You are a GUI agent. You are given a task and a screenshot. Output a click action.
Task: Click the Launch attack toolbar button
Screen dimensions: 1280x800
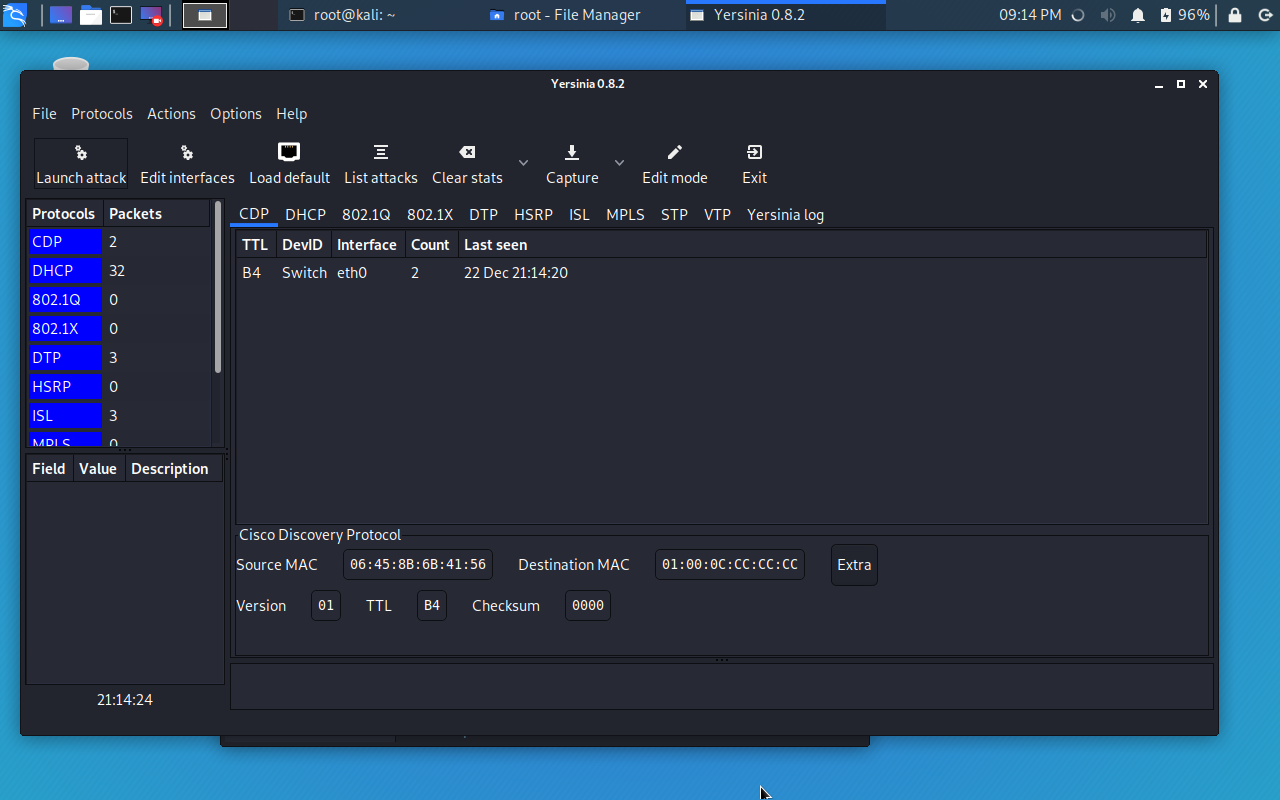pos(81,164)
